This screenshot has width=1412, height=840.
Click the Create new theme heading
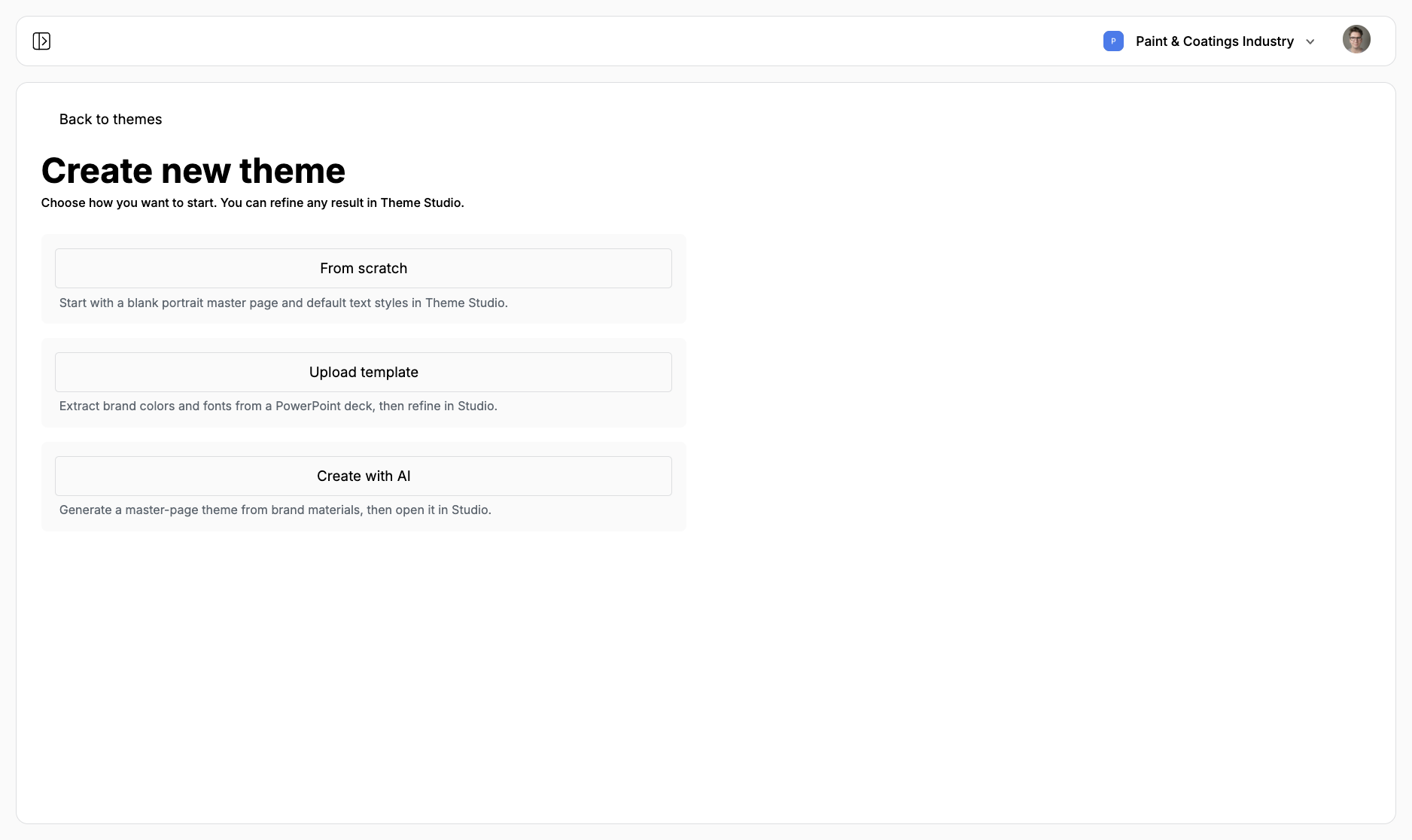point(193,171)
